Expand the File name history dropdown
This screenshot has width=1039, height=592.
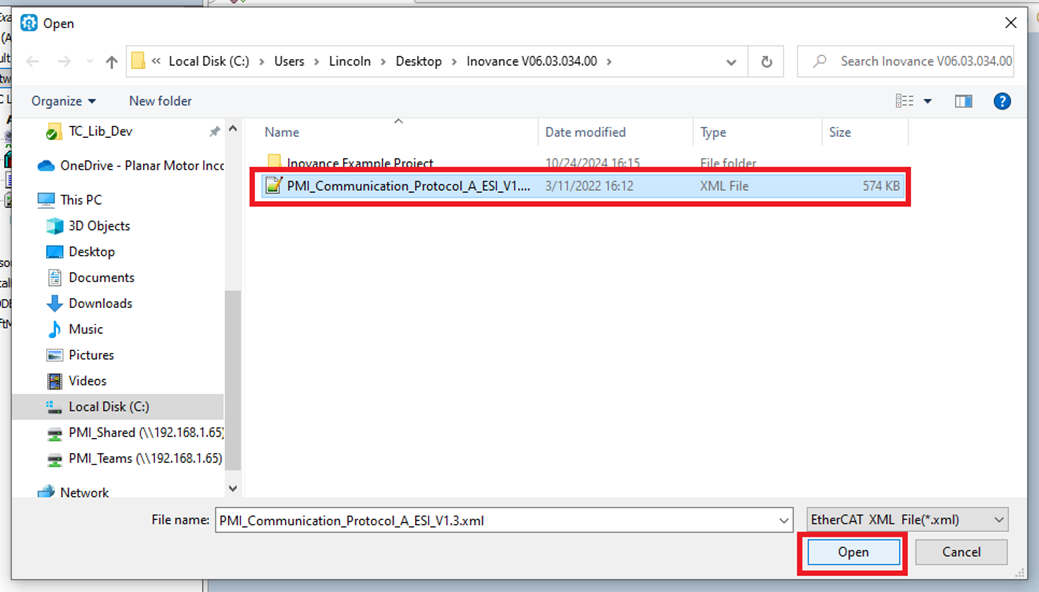point(784,520)
